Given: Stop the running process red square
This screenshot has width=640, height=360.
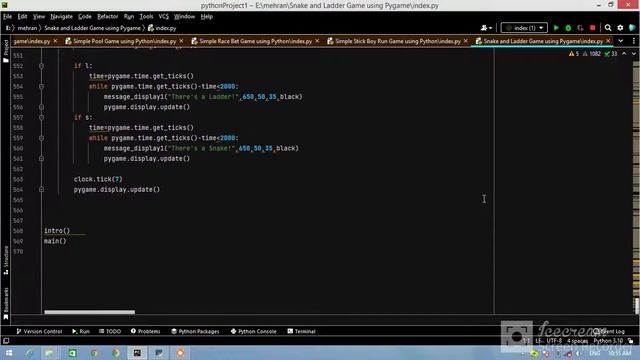Looking at the screenshot, I should click(593, 28).
